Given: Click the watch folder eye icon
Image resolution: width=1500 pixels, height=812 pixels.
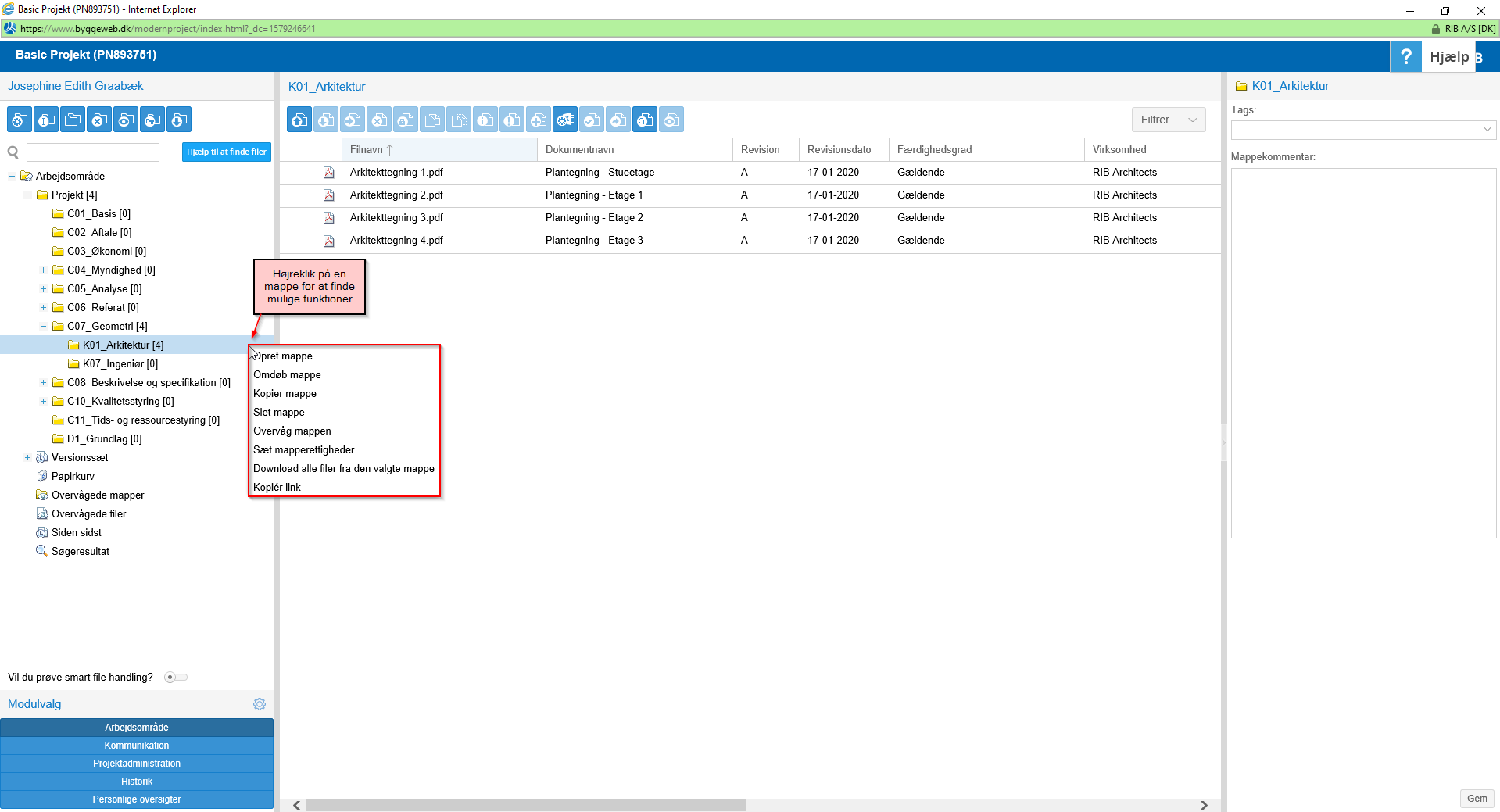Looking at the screenshot, I should coord(126,120).
